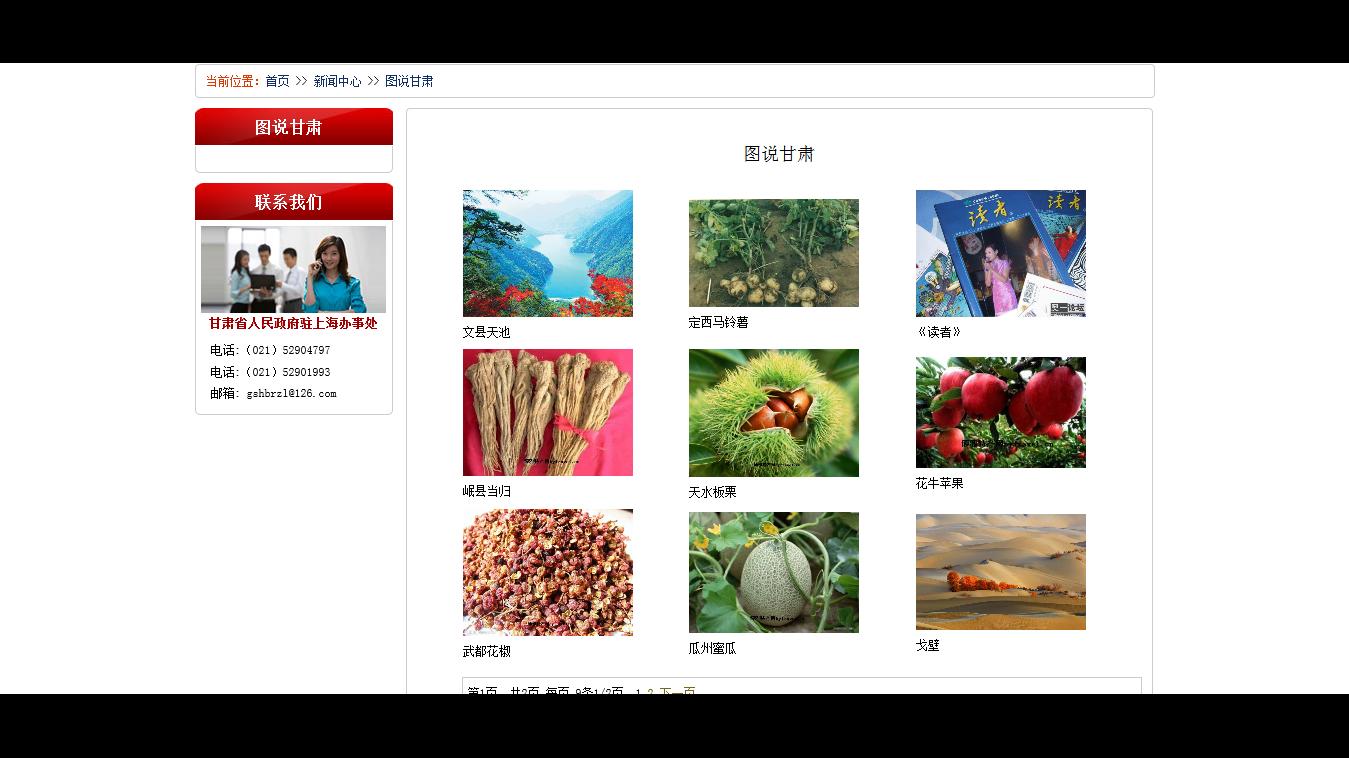1349x758 pixels.
Task: Click the 图说甘肃 page title heading
Action: pos(779,154)
